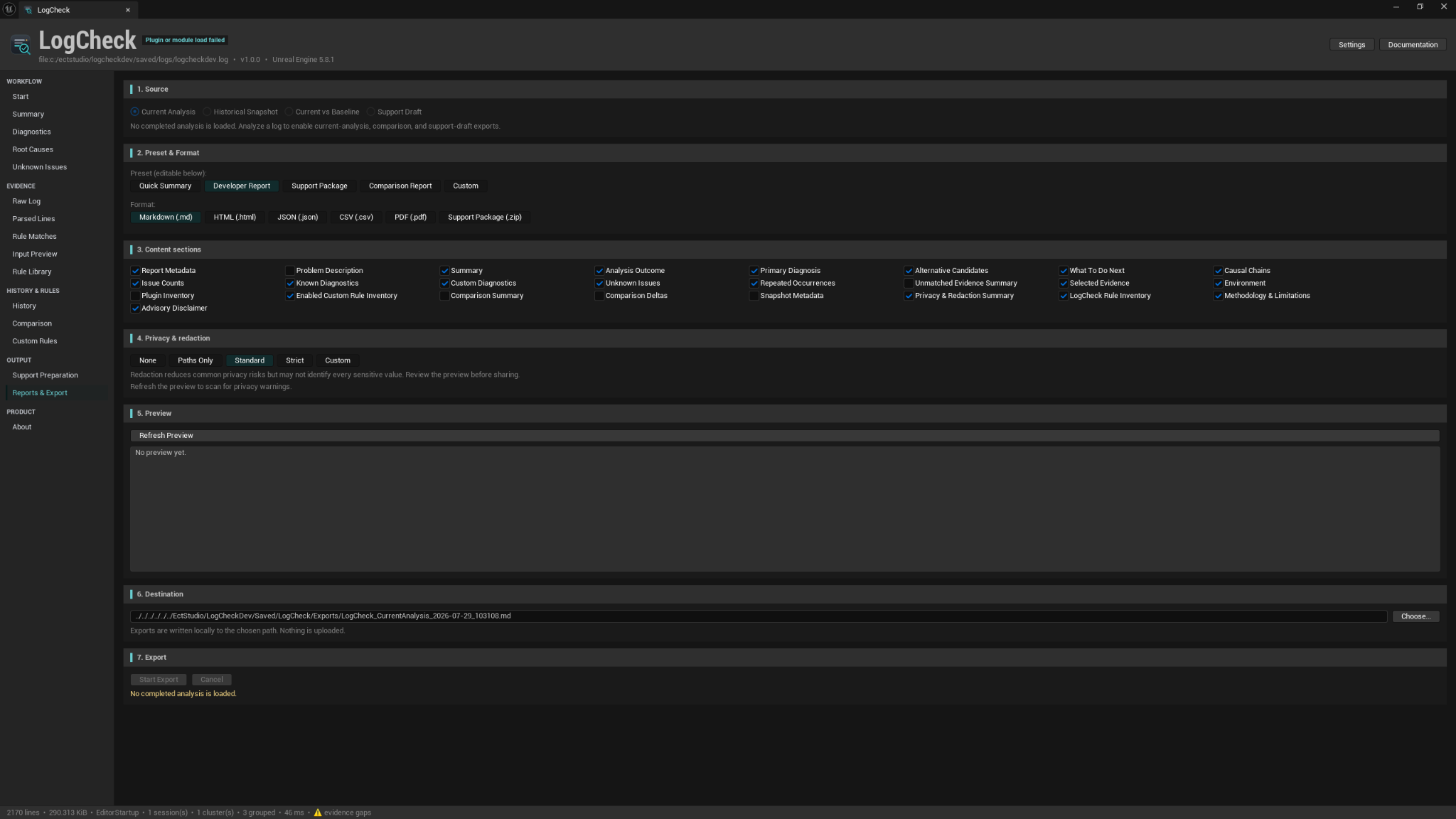This screenshot has width=1456, height=819.
Task: Select Strict redaction level
Action: pos(294,360)
